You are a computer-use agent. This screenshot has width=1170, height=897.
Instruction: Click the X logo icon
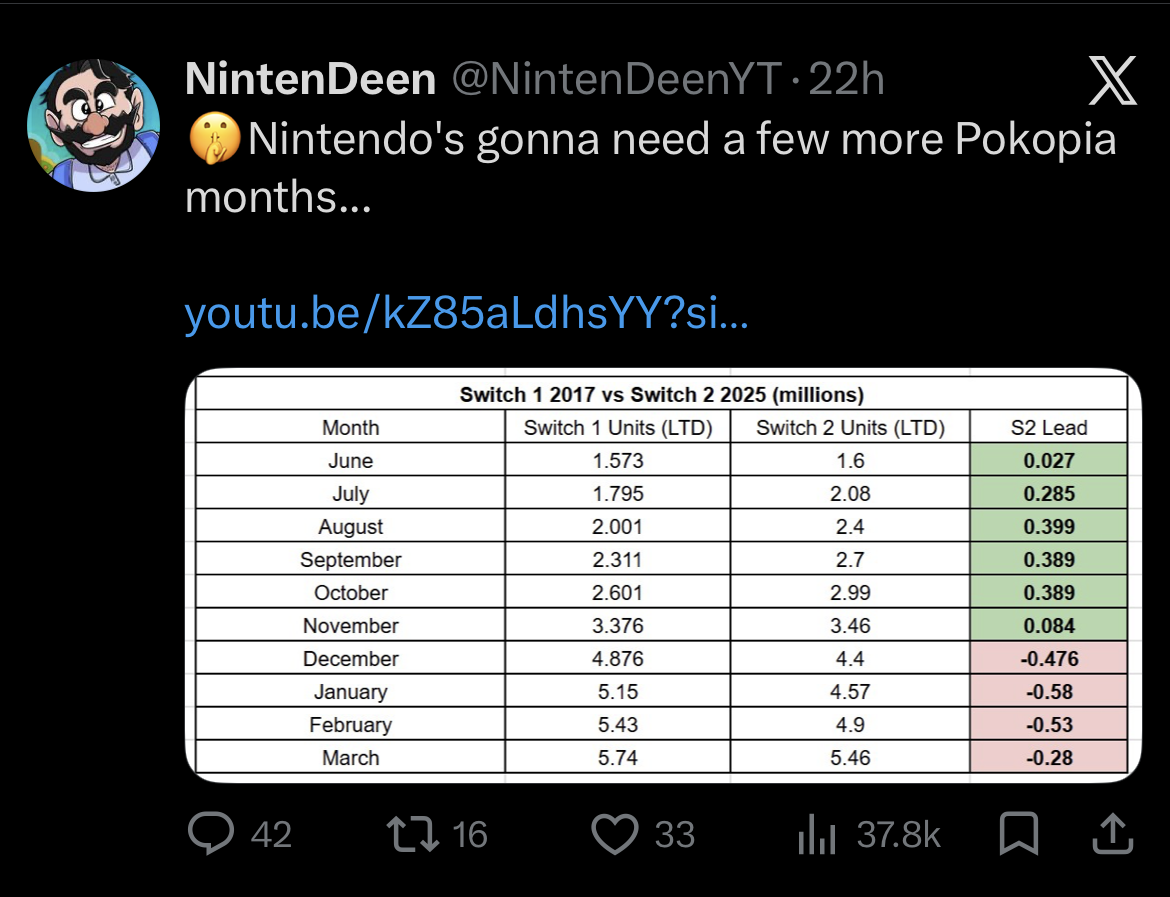click(x=1112, y=81)
